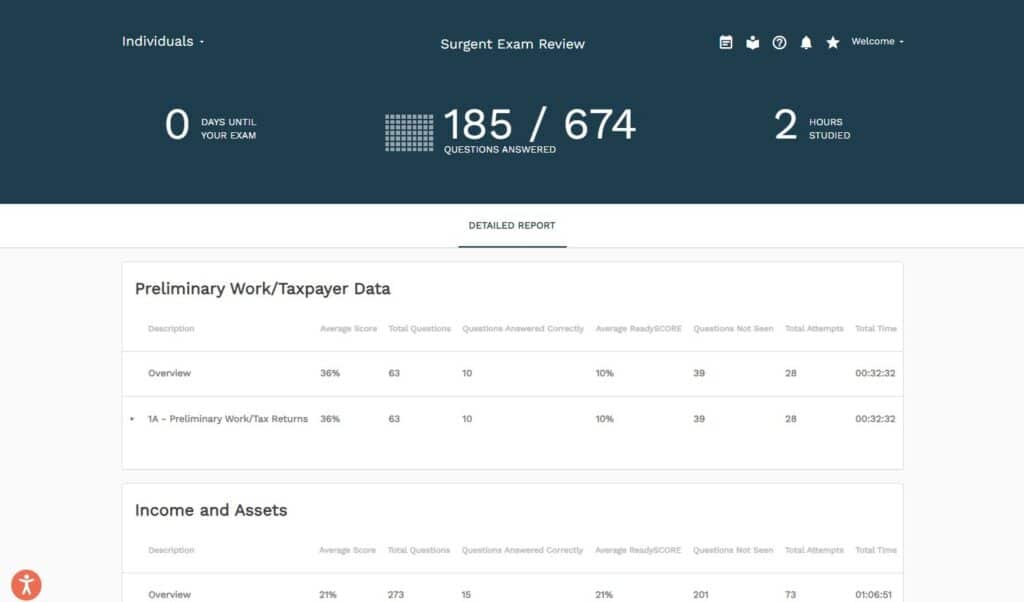
Task: Click the Surgent Exam Review logo text
Action: [x=512, y=44]
